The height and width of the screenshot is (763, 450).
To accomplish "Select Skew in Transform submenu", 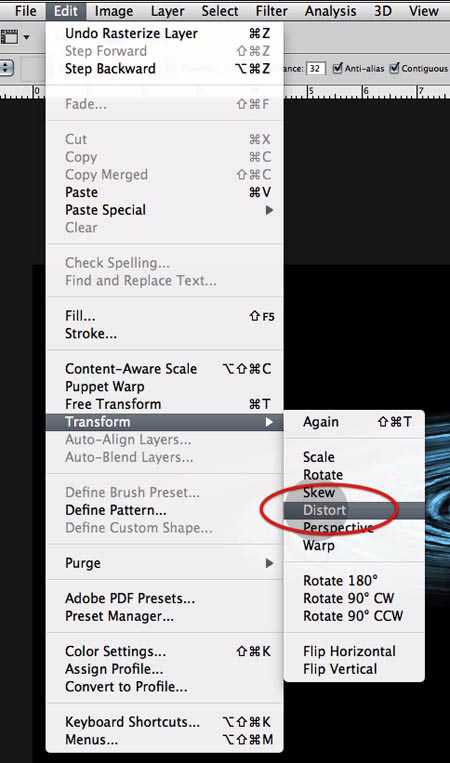I will (354, 492).
